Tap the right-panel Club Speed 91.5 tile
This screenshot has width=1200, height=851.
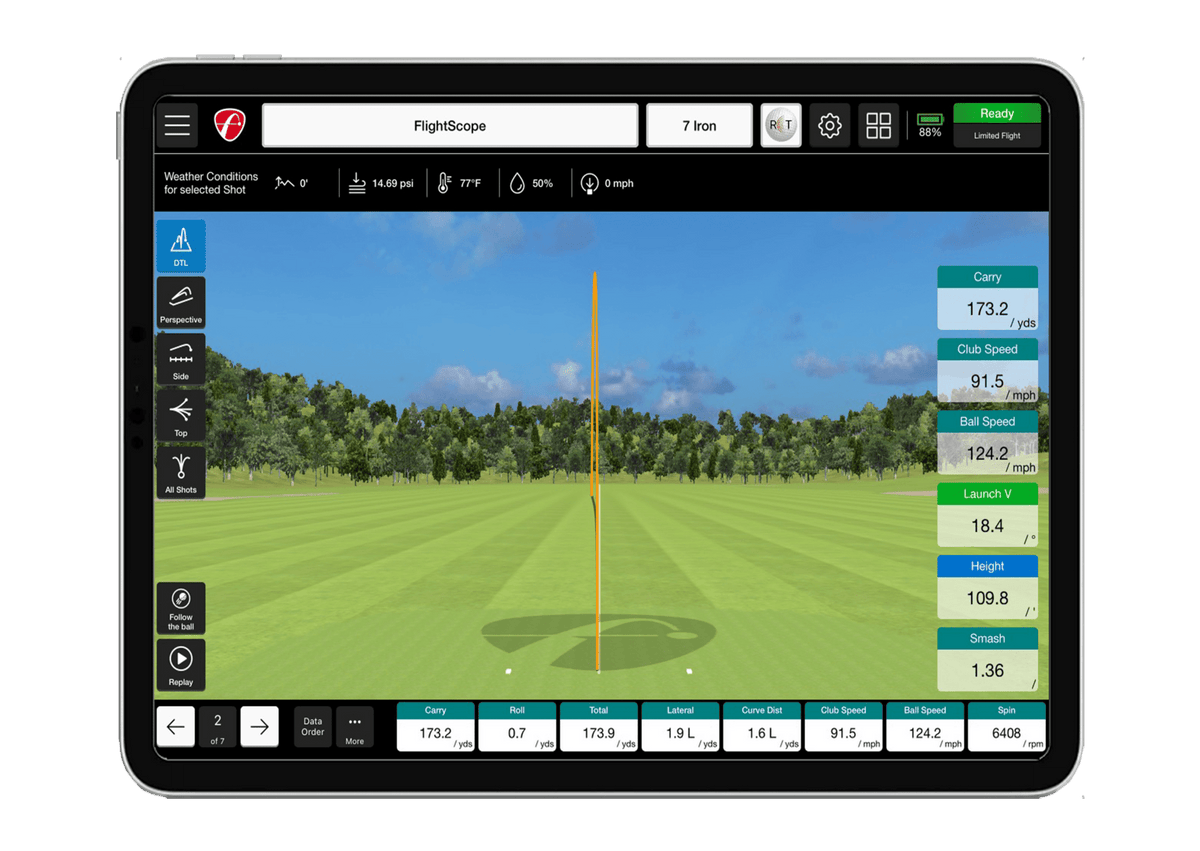pyautogui.click(x=987, y=370)
